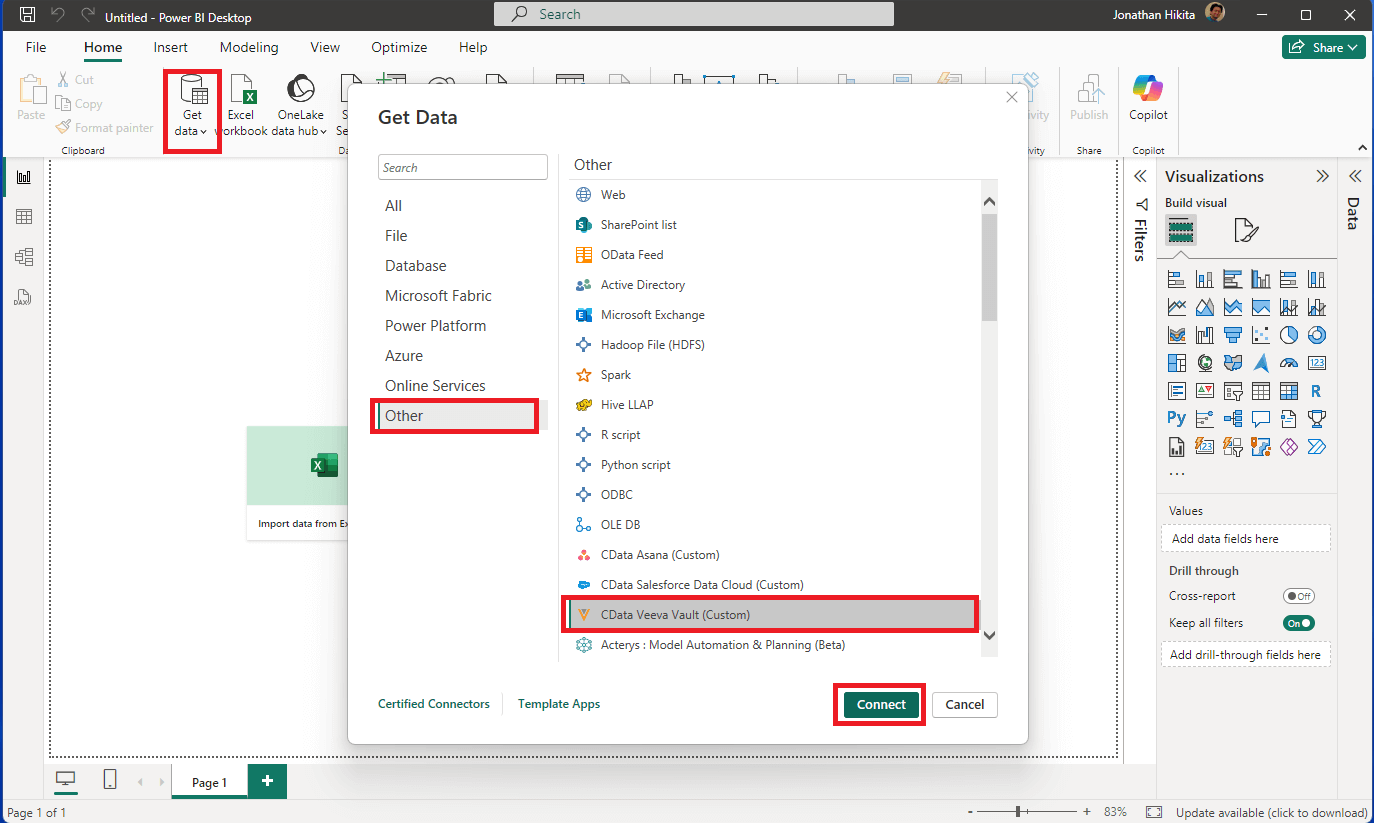Click Update available in status bar
The height and width of the screenshot is (823, 1374).
pyautogui.click(x=1271, y=812)
